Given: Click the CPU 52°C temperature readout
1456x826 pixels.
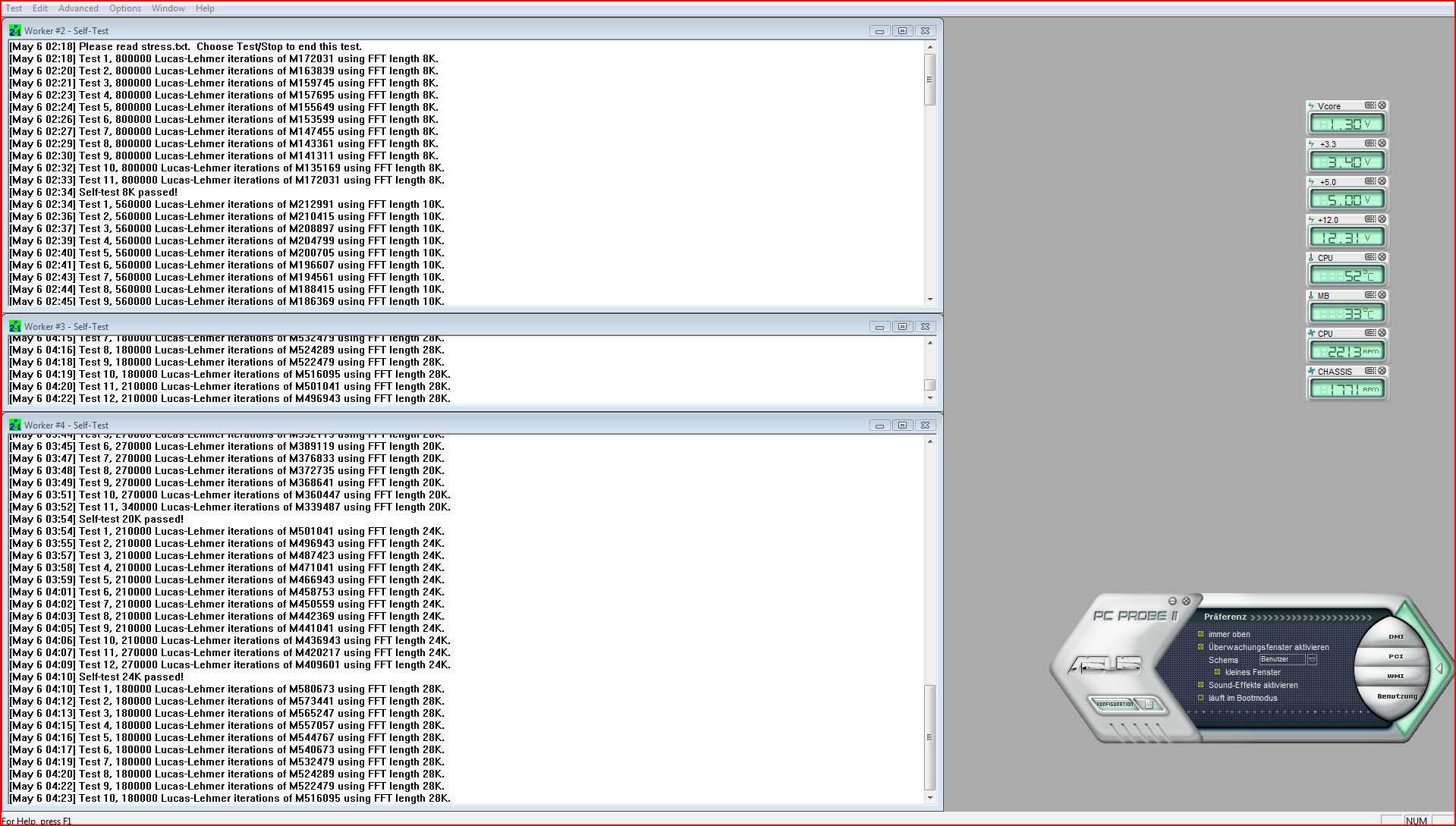Looking at the screenshot, I should [1347, 275].
